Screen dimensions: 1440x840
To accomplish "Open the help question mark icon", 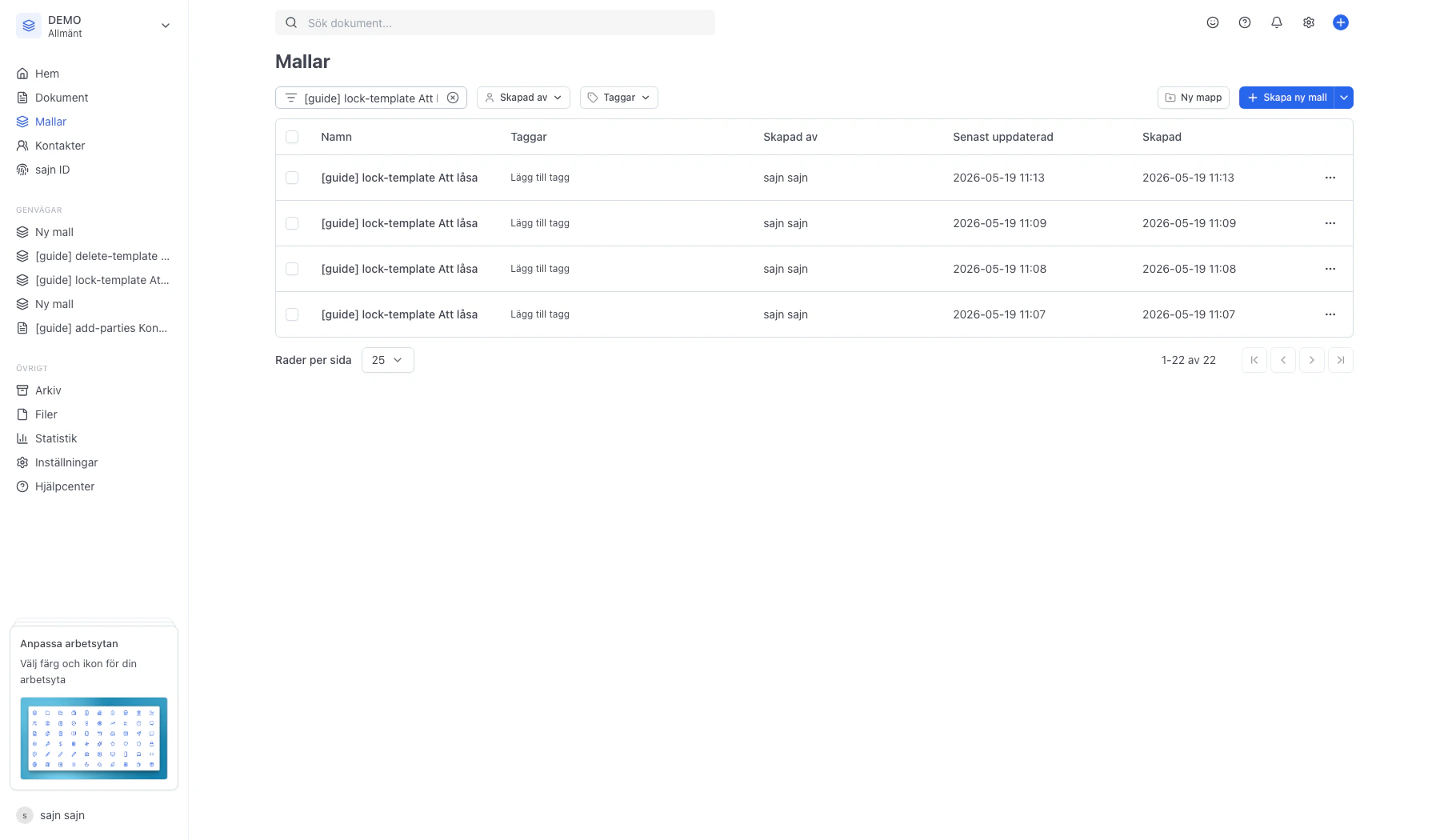I will [x=1245, y=22].
